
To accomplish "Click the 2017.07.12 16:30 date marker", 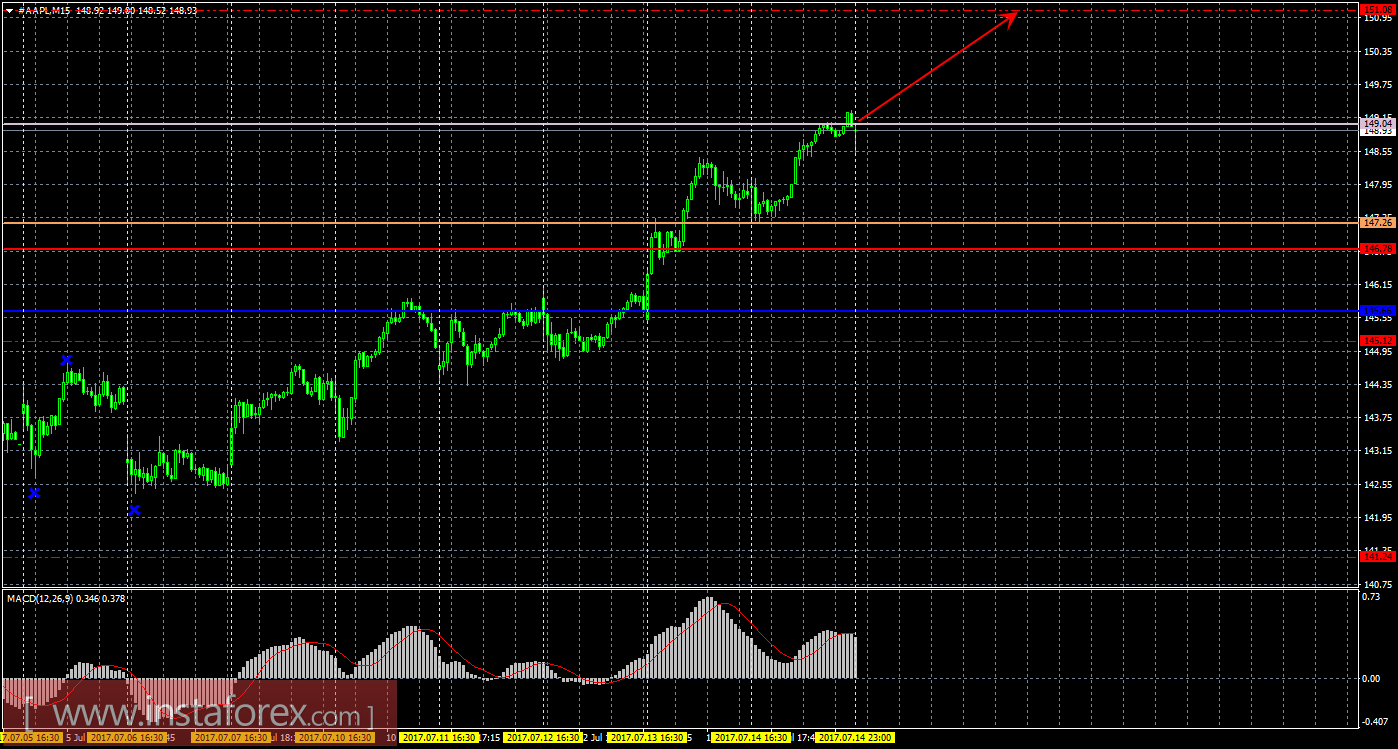I will click(x=543, y=738).
